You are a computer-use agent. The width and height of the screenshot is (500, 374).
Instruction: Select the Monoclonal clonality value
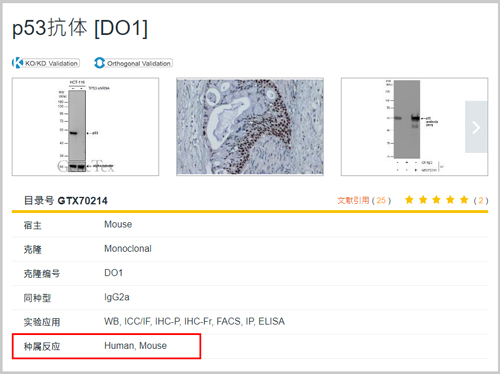pos(128,249)
